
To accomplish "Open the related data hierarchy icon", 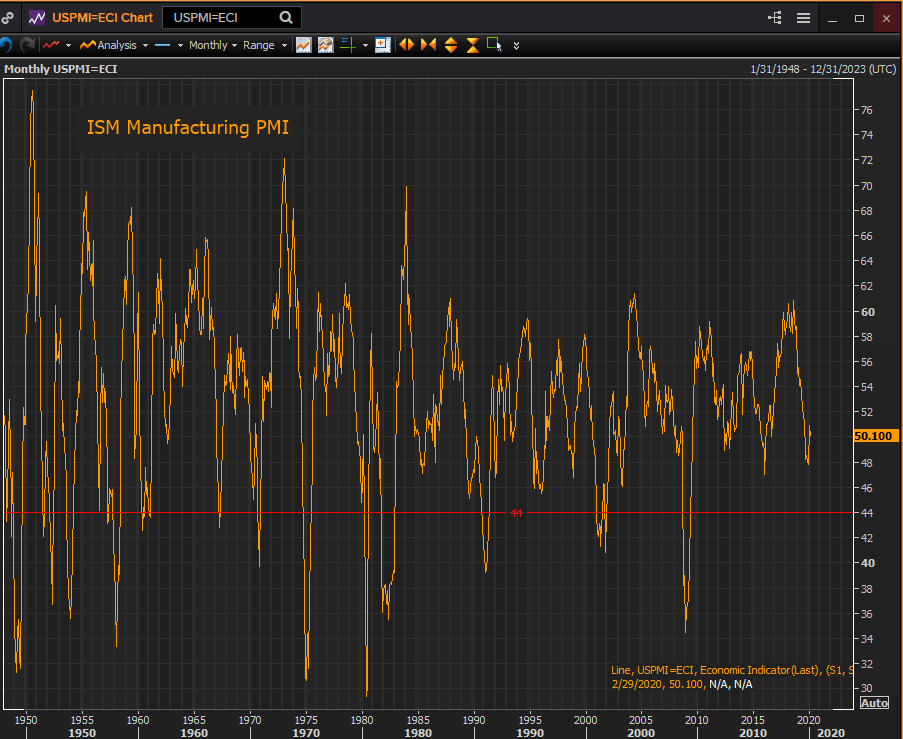I will tap(775, 18).
